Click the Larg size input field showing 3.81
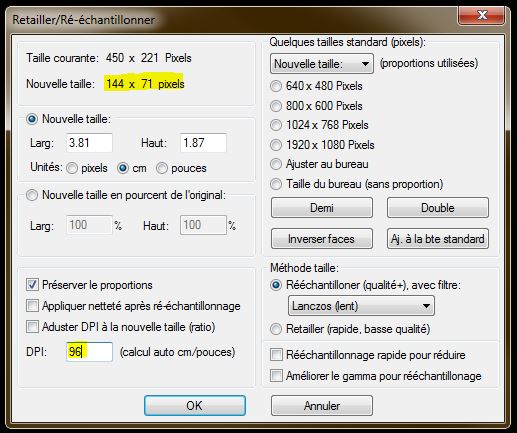The width and height of the screenshot is (517, 433). (x=89, y=143)
